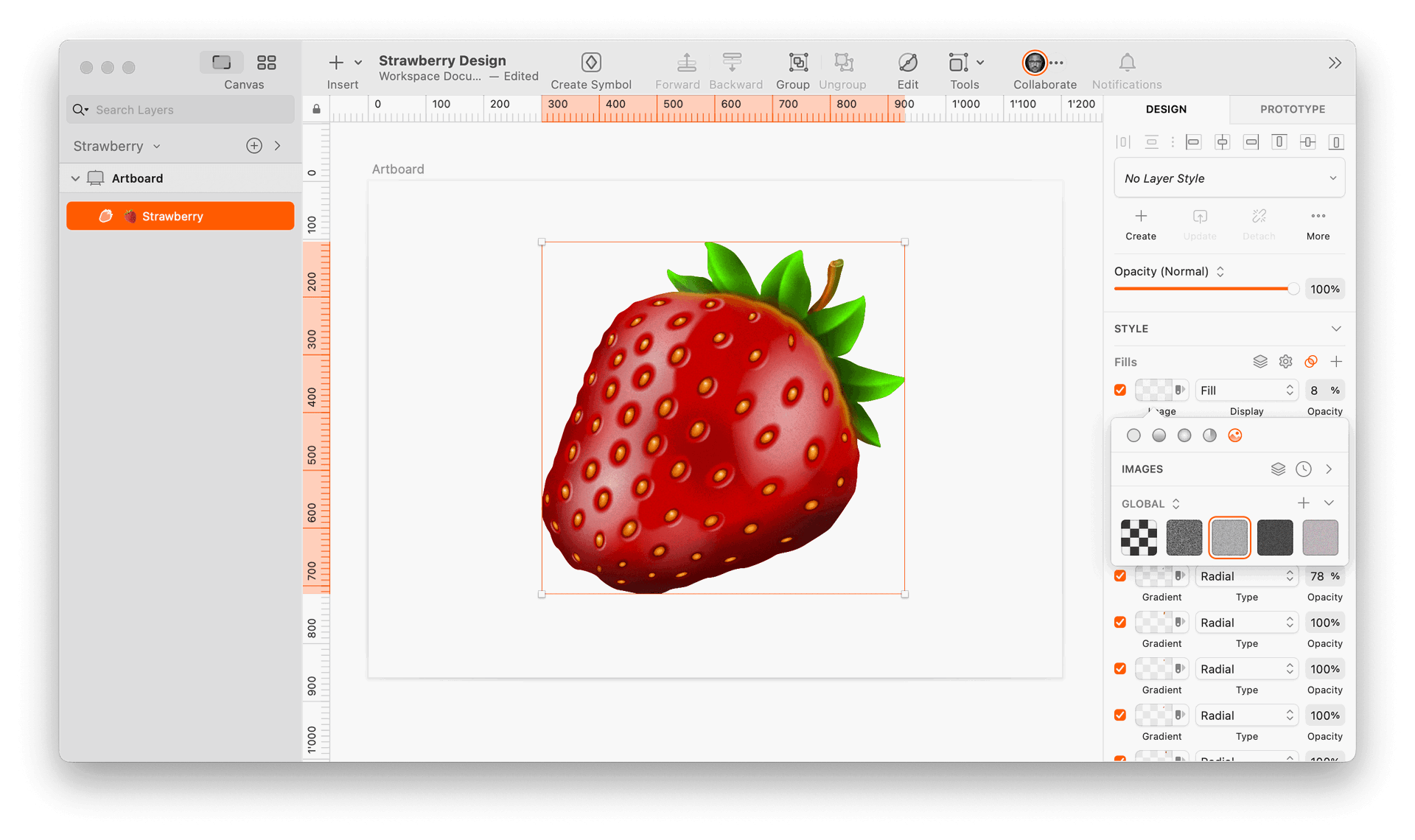Uncheck the Radial fill with 78% opacity
Viewport: 1415px width, 840px height.
[x=1120, y=576]
